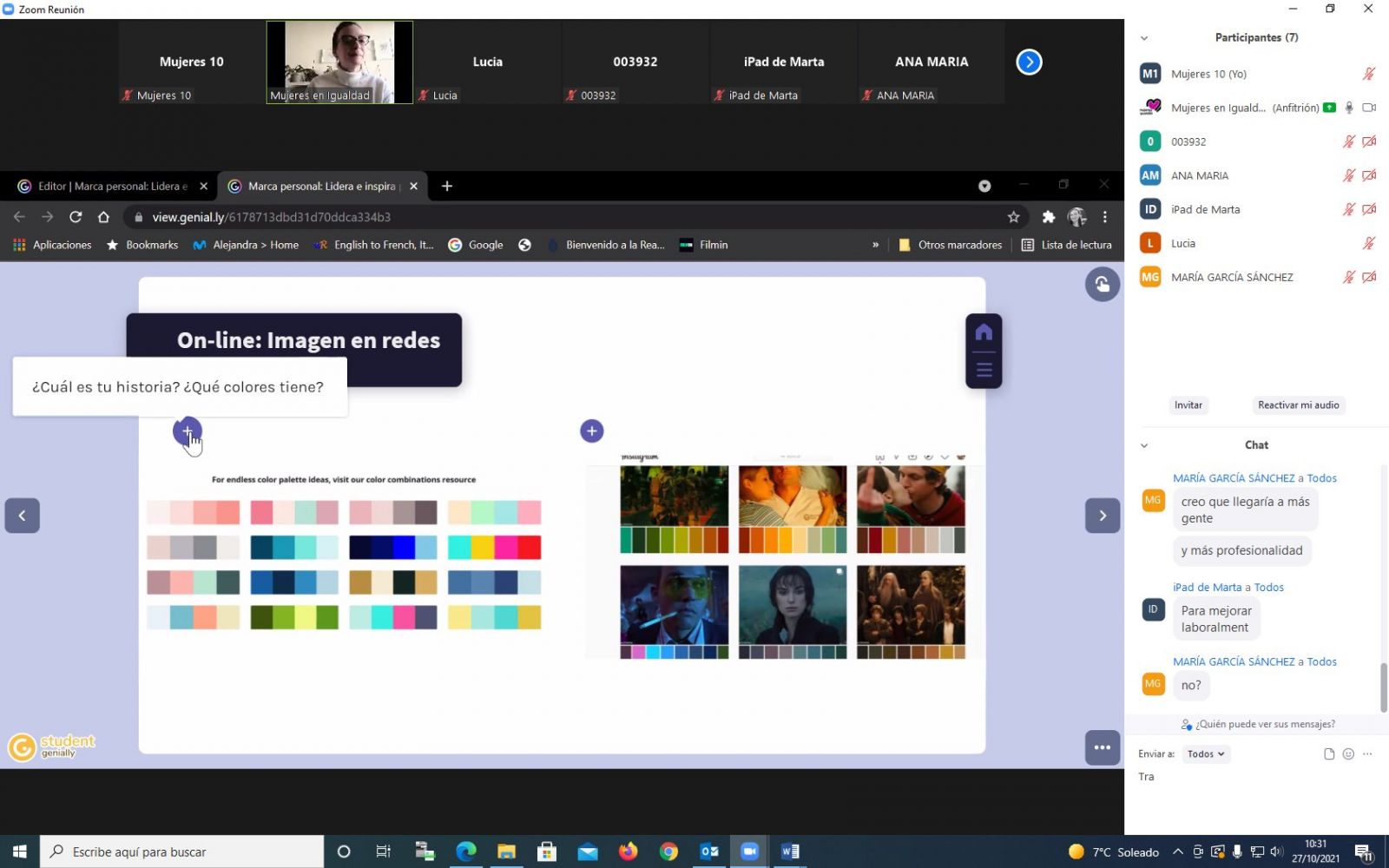Viewport: 1389px width, 868px height.
Task: Toggle microphone icon for ANA MARIA
Action: [1349, 175]
